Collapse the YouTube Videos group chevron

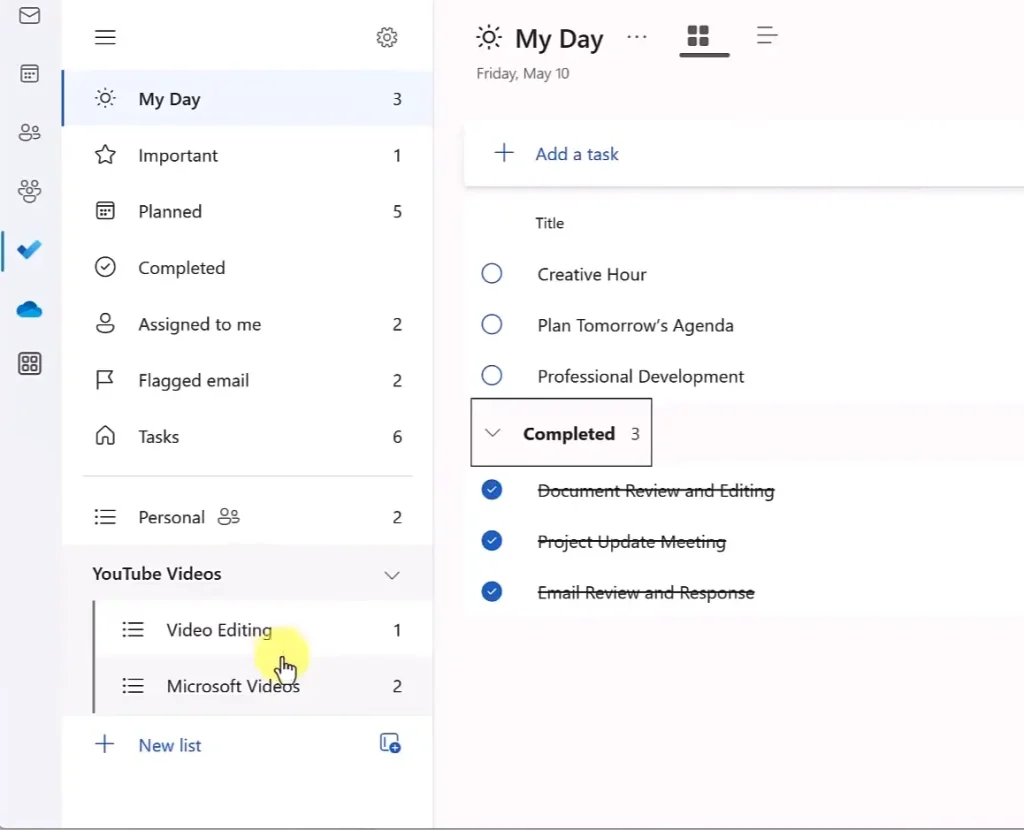click(392, 575)
